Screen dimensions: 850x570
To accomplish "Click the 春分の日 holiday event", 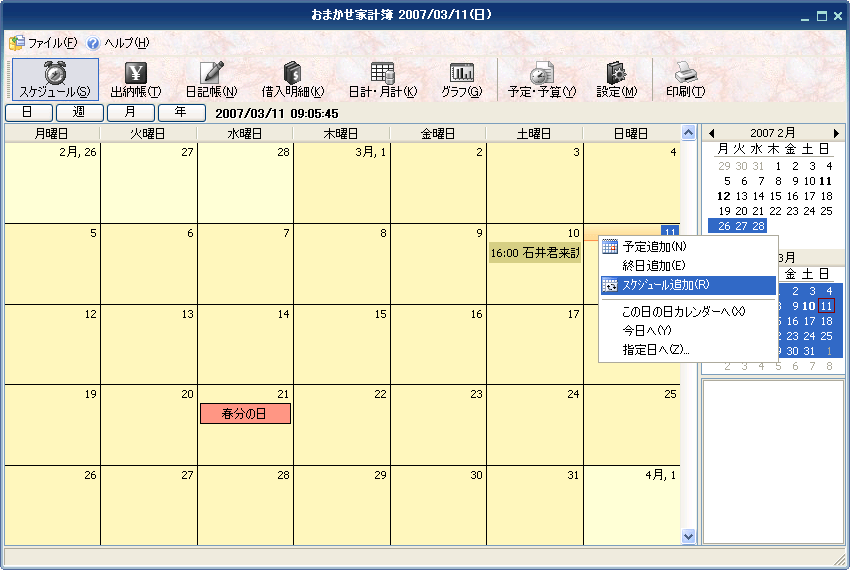I will [x=245, y=413].
